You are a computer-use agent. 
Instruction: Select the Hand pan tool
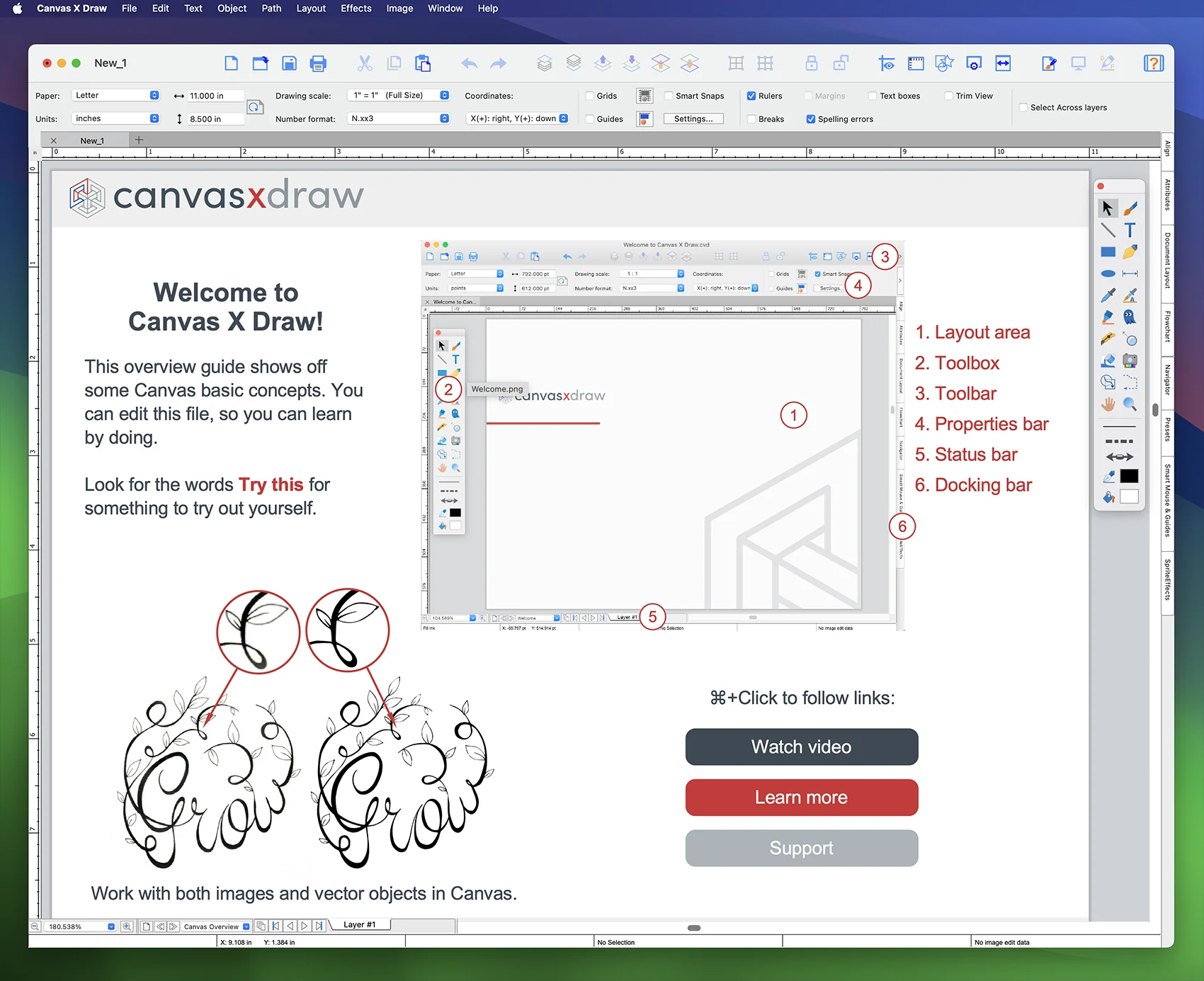(x=1108, y=404)
